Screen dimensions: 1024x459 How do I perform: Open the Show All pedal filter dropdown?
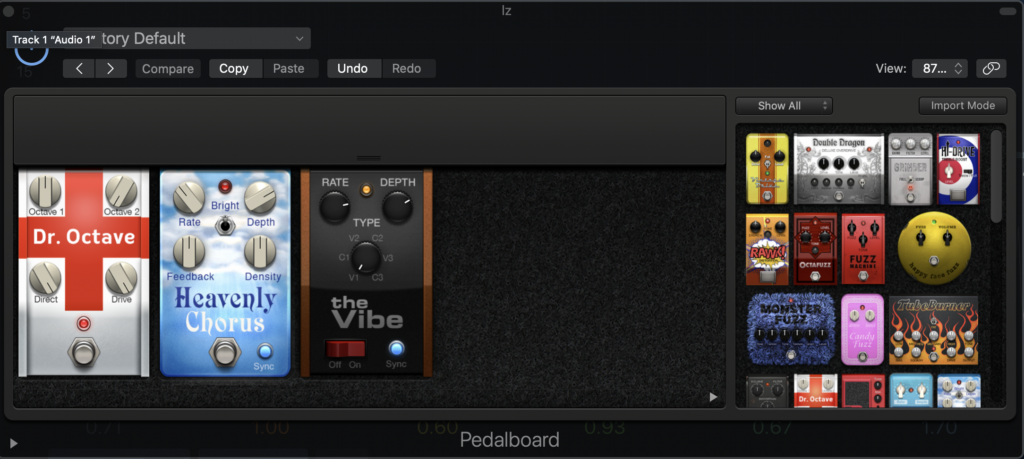784,106
